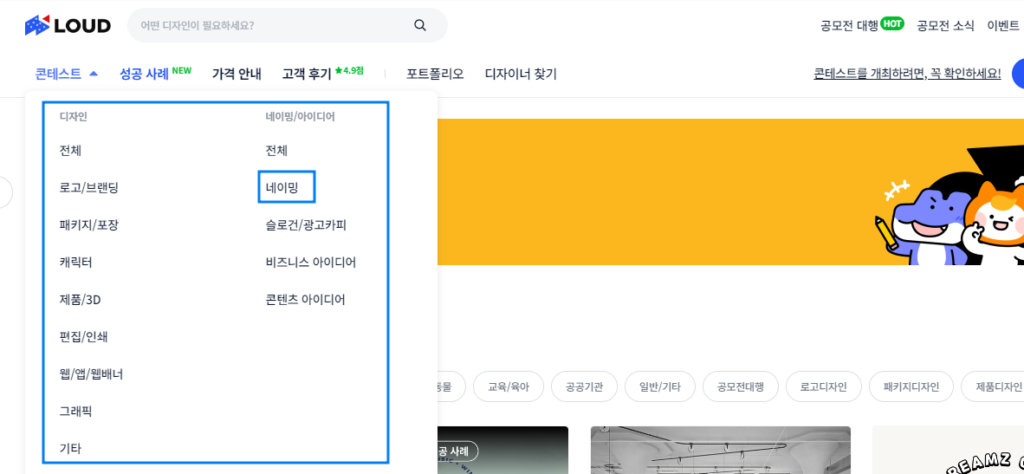Click the 디자인 column header text
This screenshot has height=474, width=1024.
pyautogui.click(x=73, y=116)
